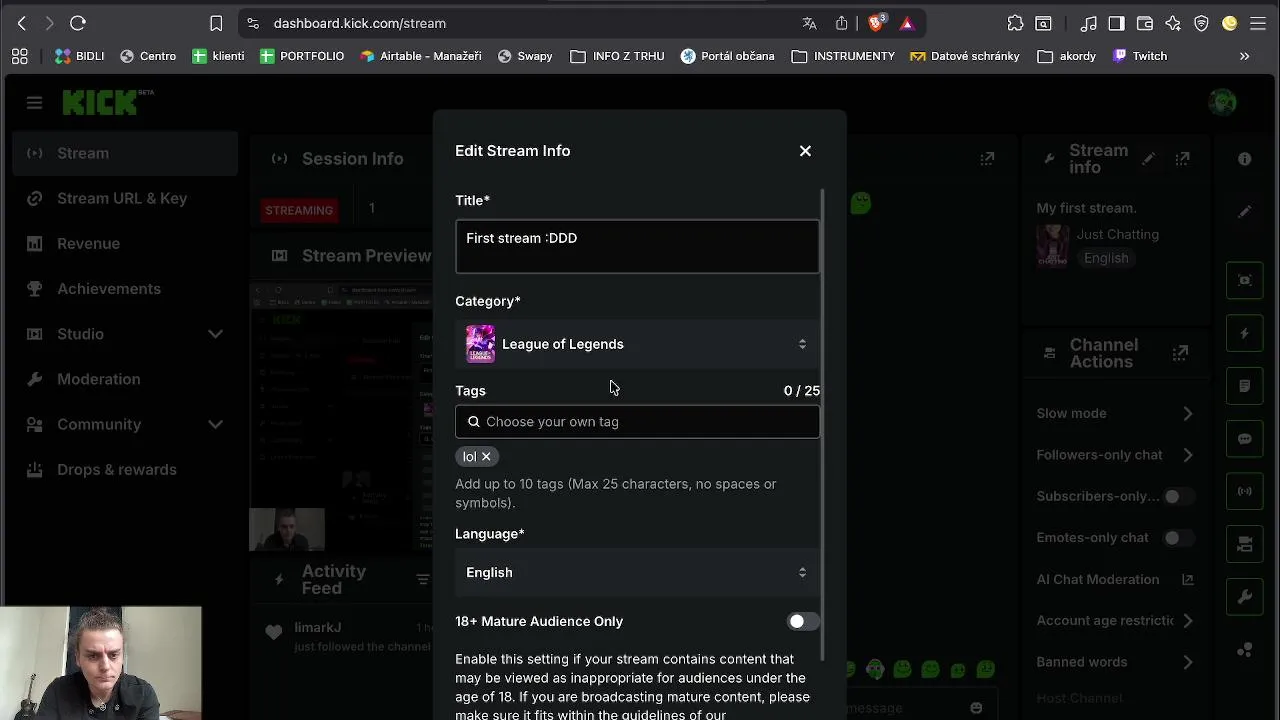The image size is (1280, 720).
Task: Click the camera icon in right toolbar
Action: pyautogui.click(x=1245, y=545)
